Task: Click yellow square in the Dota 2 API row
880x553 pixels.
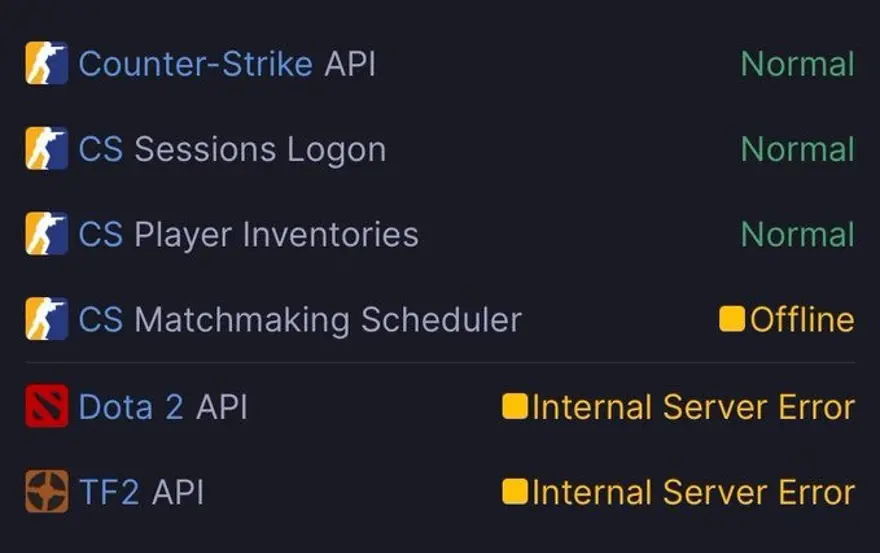Action: [x=515, y=407]
